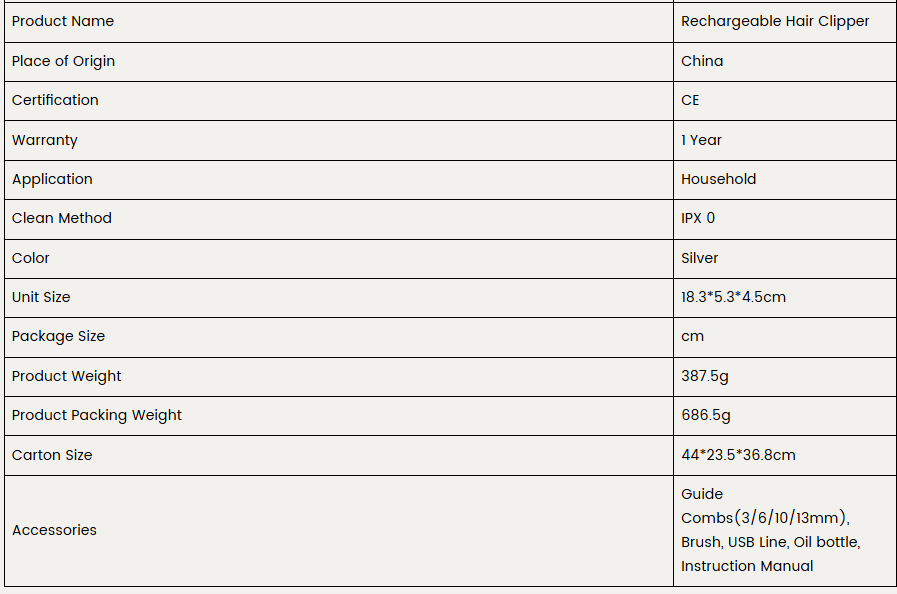Click the "Household" application value
The width and height of the screenshot is (897, 594).
[x=718, y=179]
